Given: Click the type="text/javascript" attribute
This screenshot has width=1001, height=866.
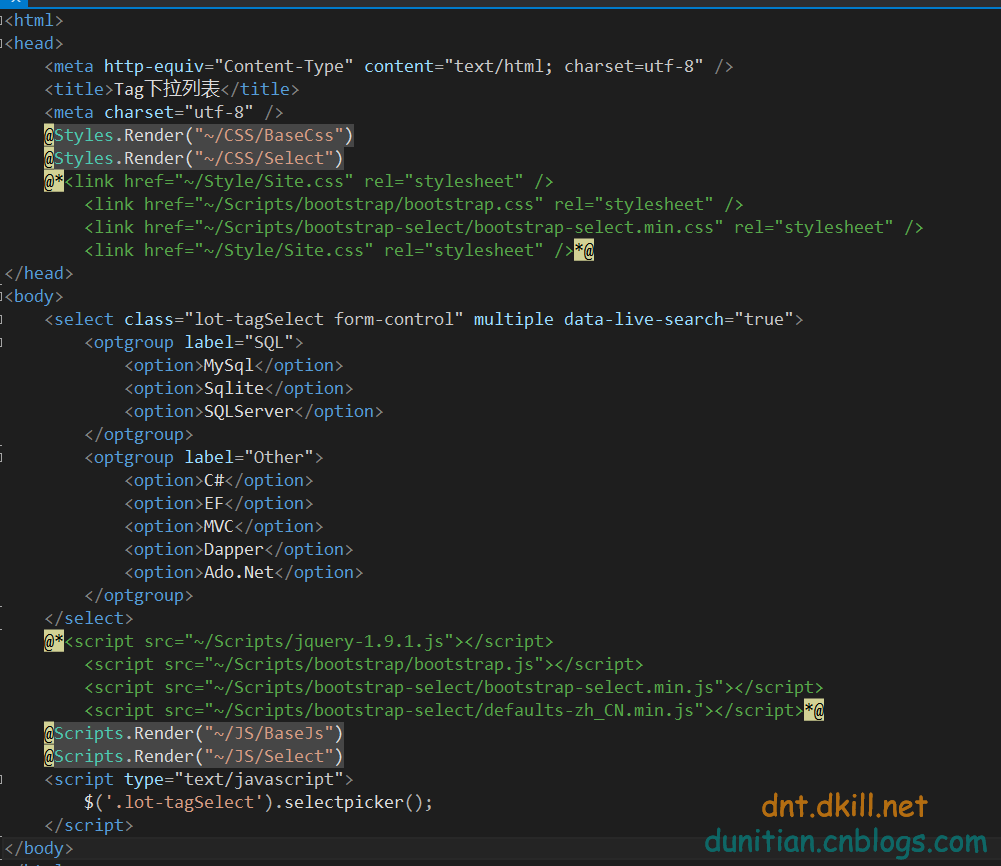Looking at the screenshot, I should point(234,779).
